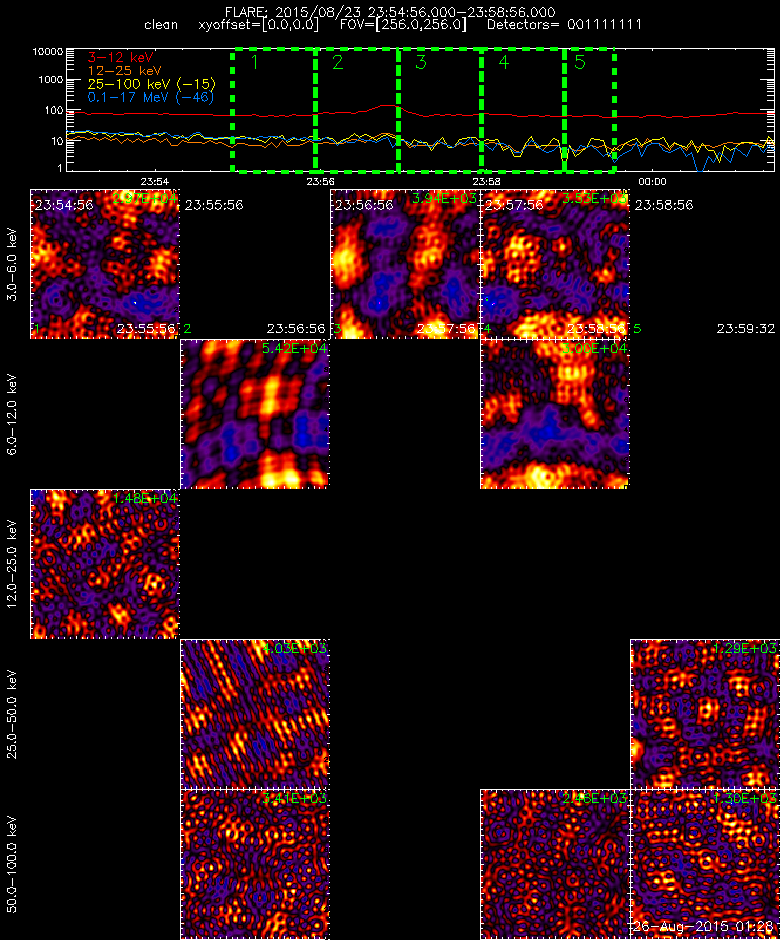
Task: Click the 4.03E+03 value label
Action: click(x=294, y=648)
